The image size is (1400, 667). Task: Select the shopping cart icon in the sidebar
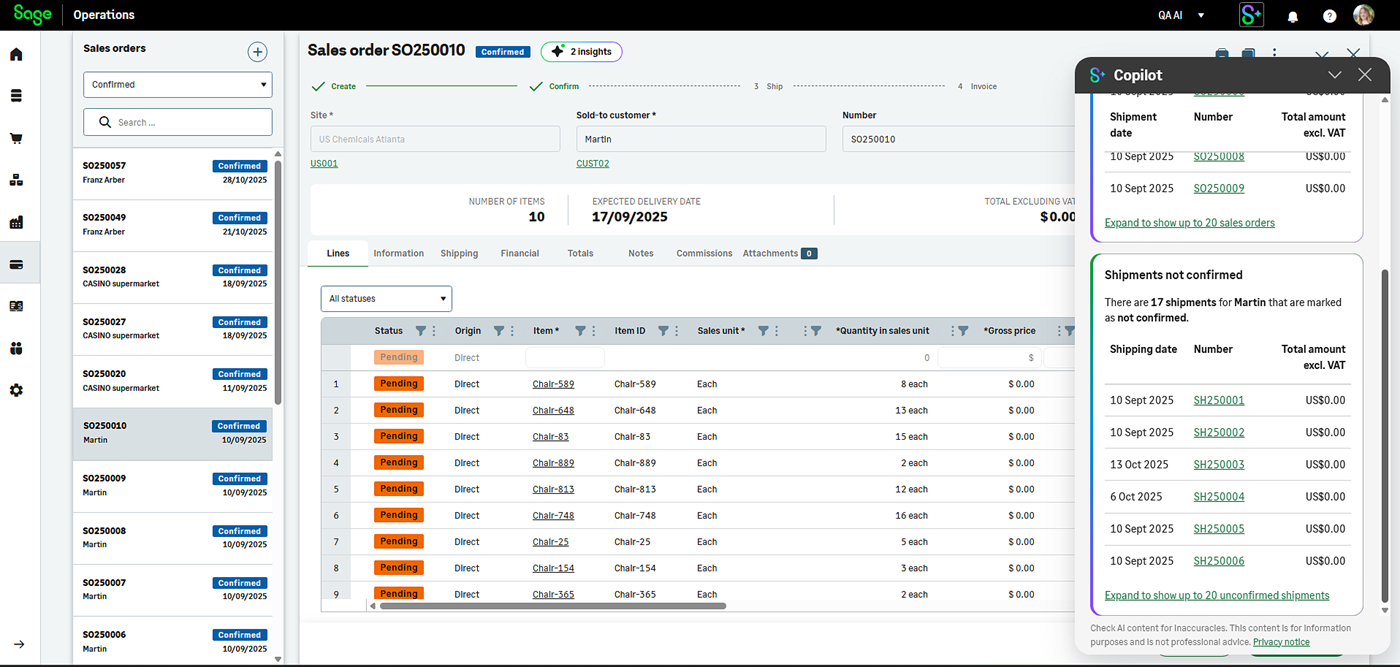click(x=16, y=139)
